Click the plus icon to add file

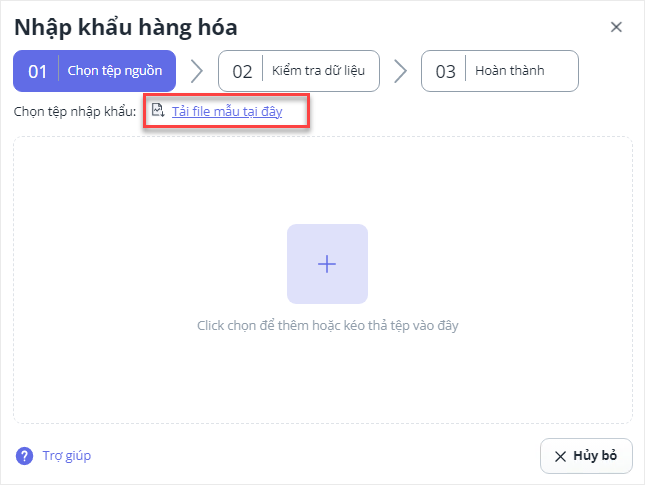327,264
